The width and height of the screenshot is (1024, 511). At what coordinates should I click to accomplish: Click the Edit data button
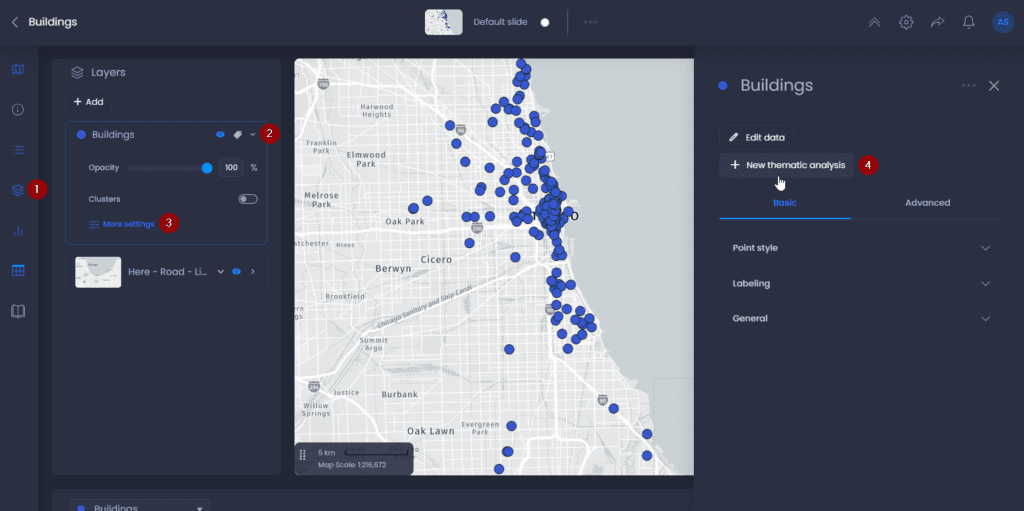pyautogui.click(x=756, y=138)
